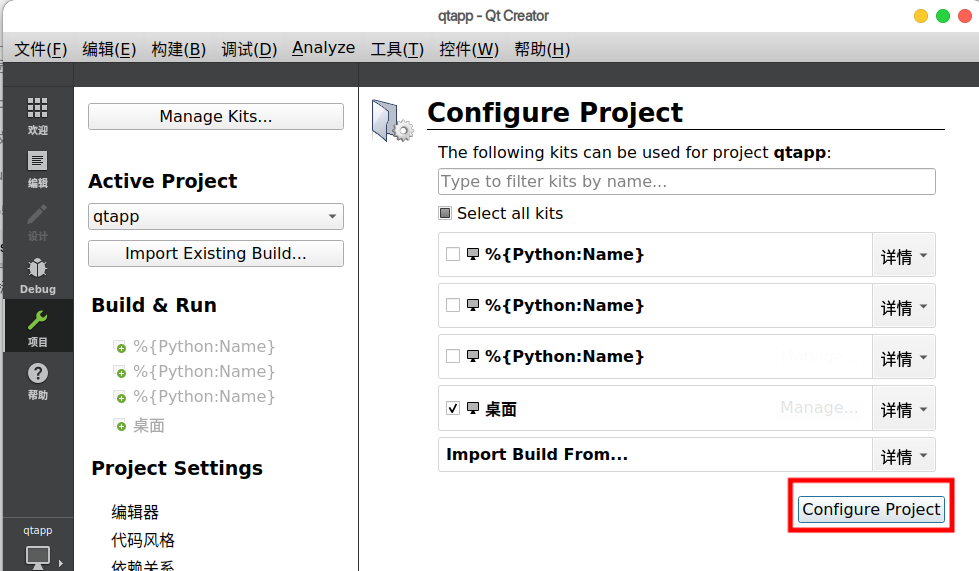Uncheck the 桌面 kit checkbox

coord(453,408)
